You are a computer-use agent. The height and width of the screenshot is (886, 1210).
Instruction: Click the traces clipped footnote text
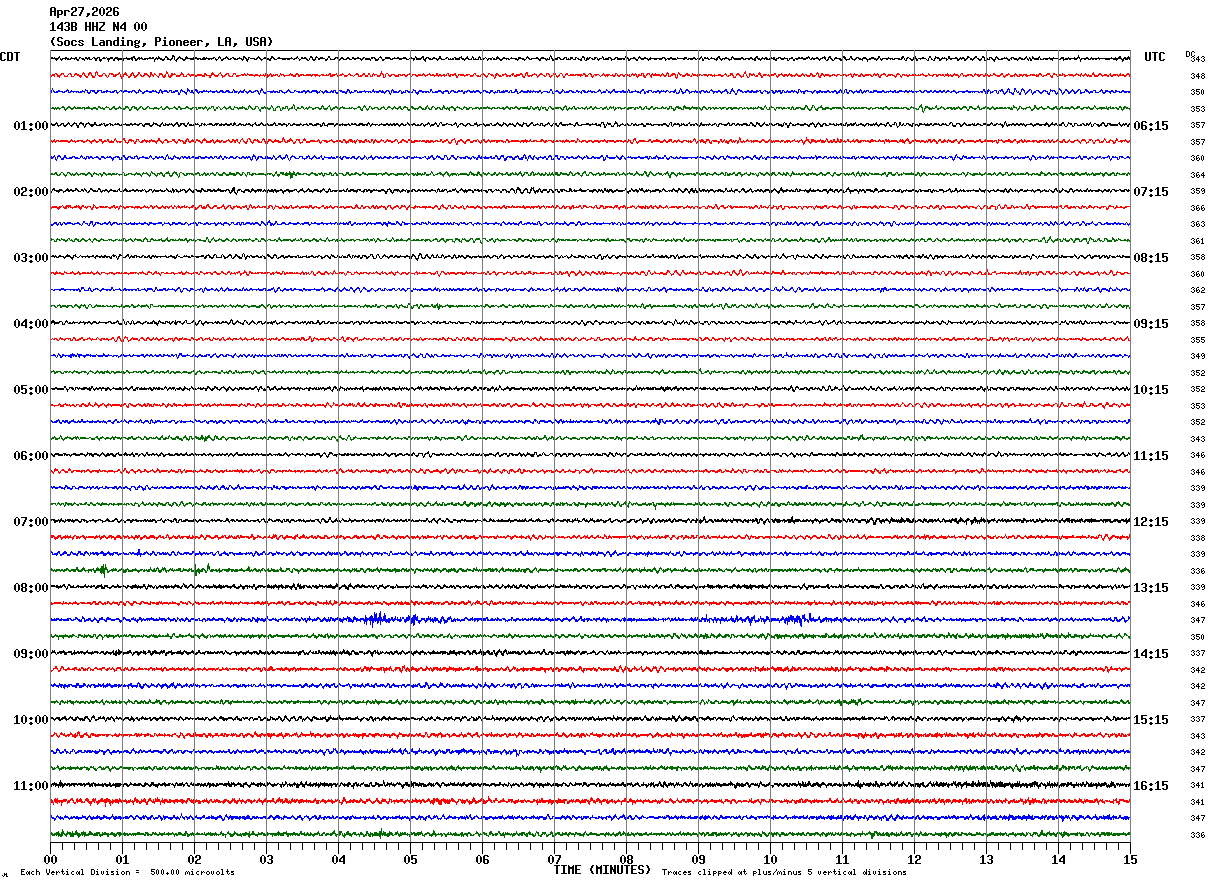coord(784,872)
